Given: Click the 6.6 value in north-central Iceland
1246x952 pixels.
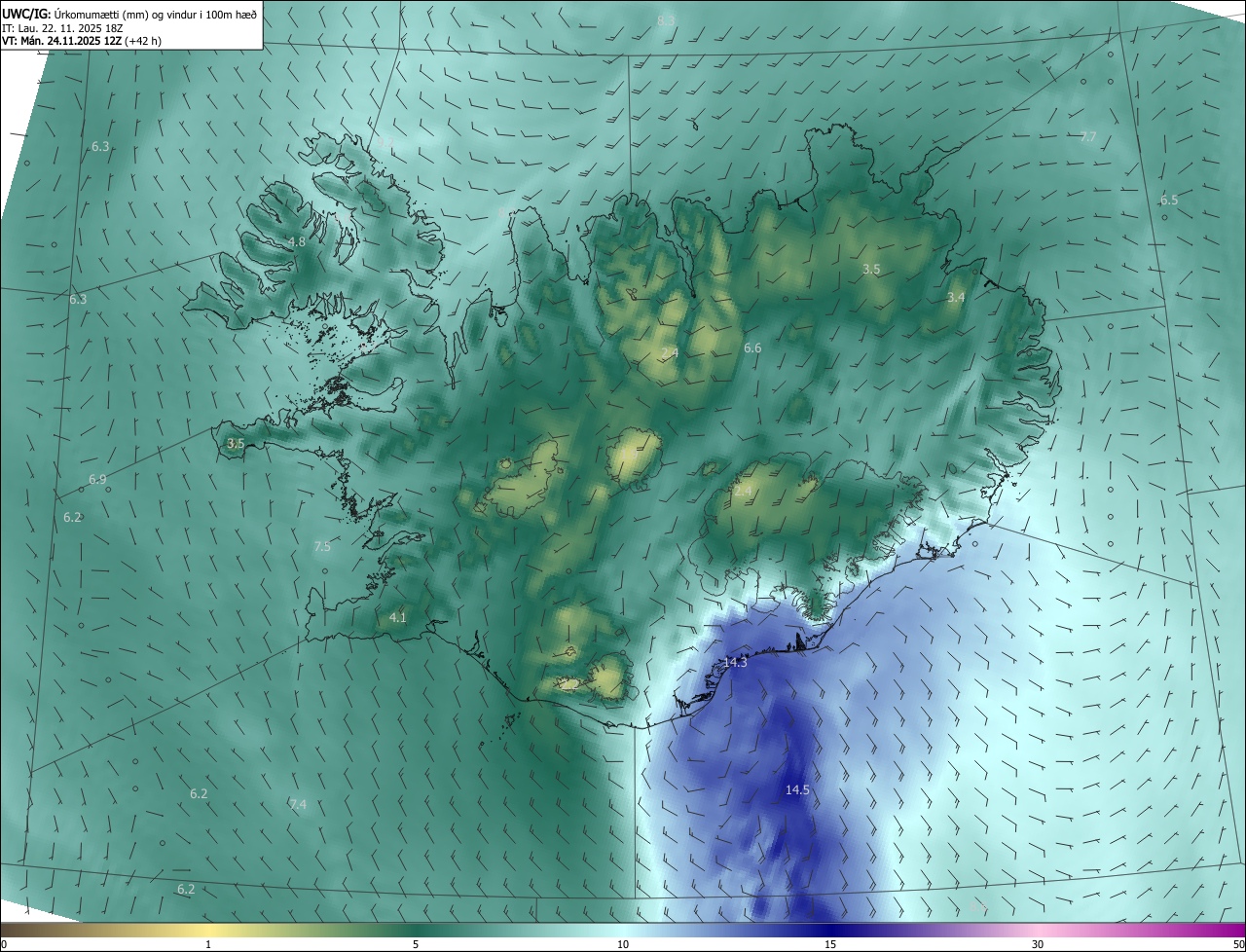Looking at the screenshot, I should (x=752, y=348).
